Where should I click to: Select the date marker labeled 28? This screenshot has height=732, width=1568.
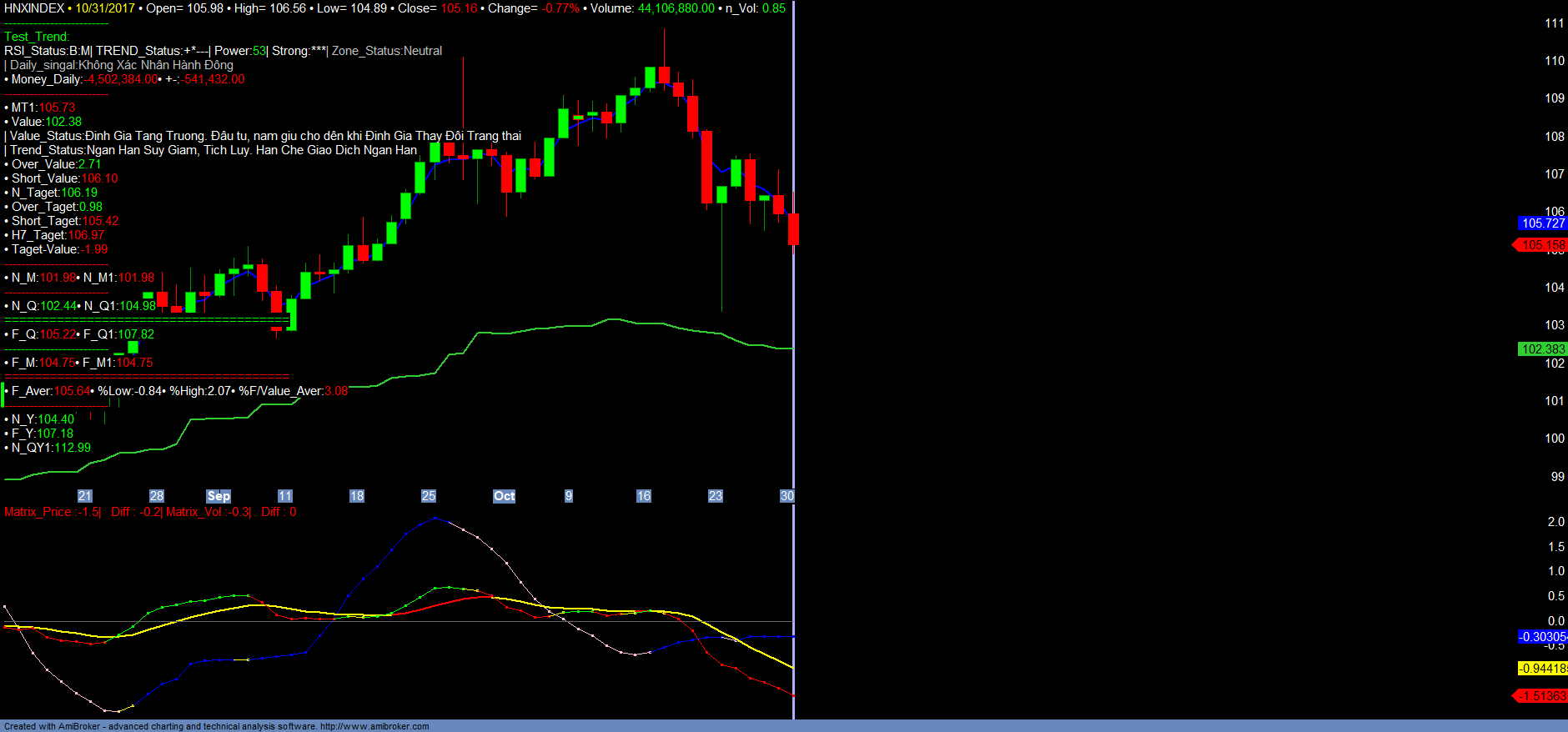click(x=156, y=496)
